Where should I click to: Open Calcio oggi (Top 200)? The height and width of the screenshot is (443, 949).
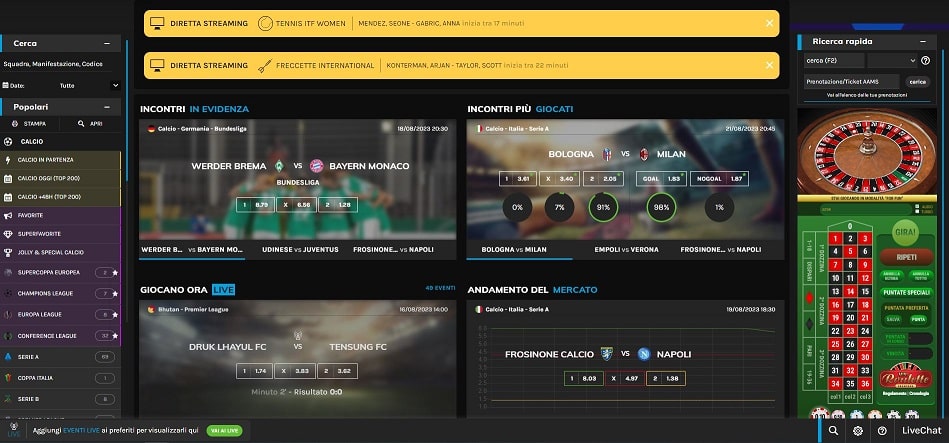61,179
